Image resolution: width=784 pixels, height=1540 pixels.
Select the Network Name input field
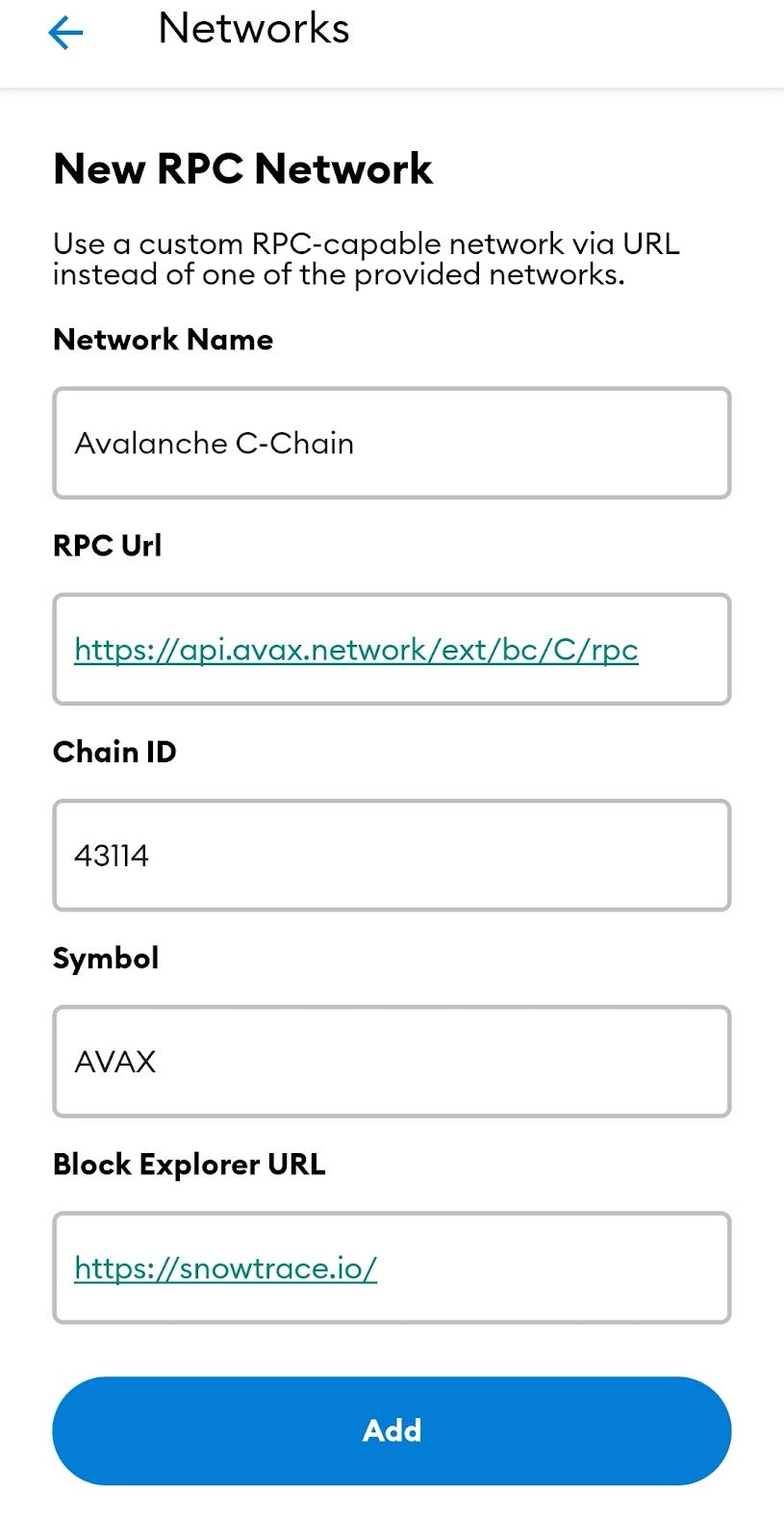point(392,443)
